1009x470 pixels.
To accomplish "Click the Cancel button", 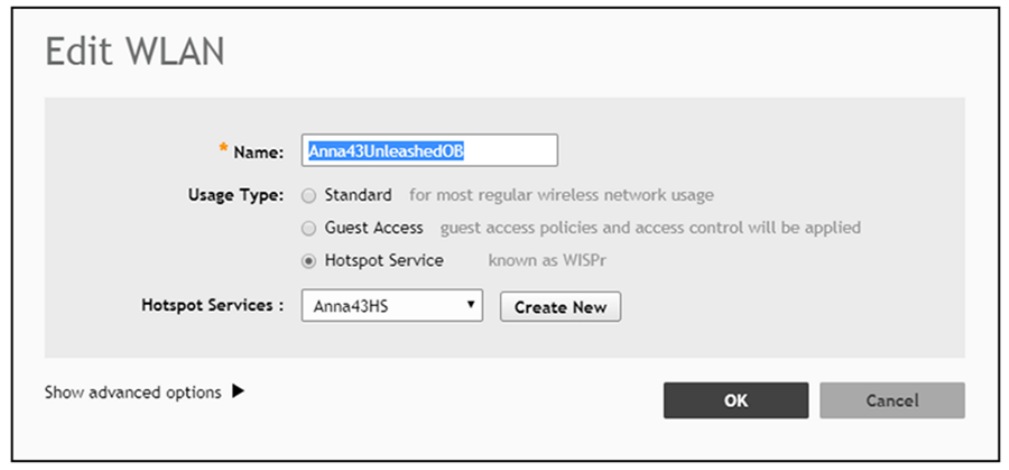I will [x=892, y=400].
